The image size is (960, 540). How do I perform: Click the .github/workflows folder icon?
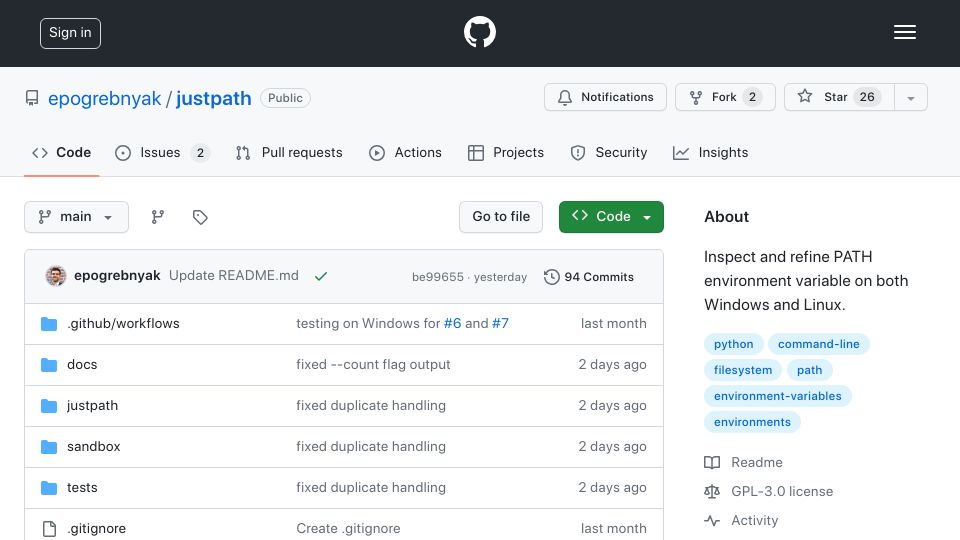point(49,324)
